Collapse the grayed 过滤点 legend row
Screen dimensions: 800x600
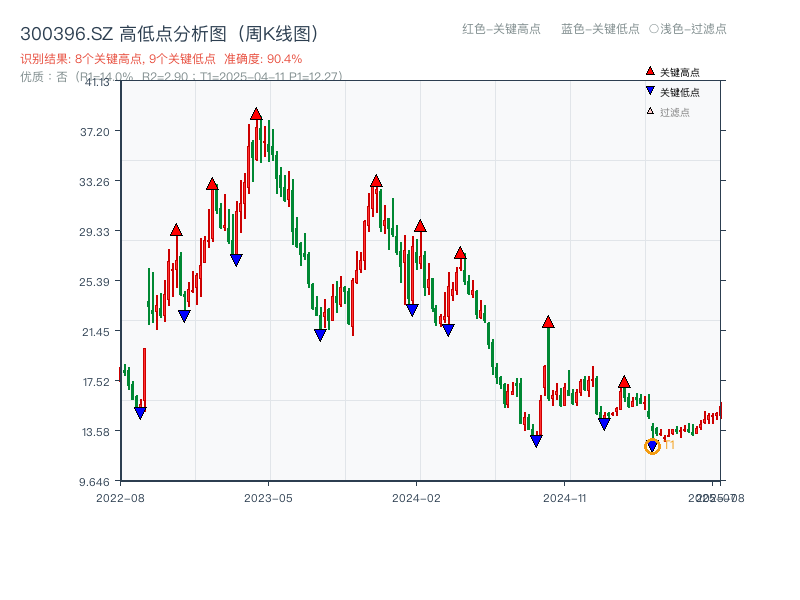[668, 110]
